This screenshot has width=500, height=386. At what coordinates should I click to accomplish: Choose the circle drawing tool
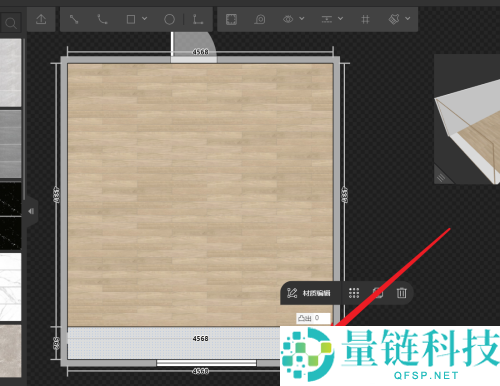pyautogui.click(x=169, y=19)
